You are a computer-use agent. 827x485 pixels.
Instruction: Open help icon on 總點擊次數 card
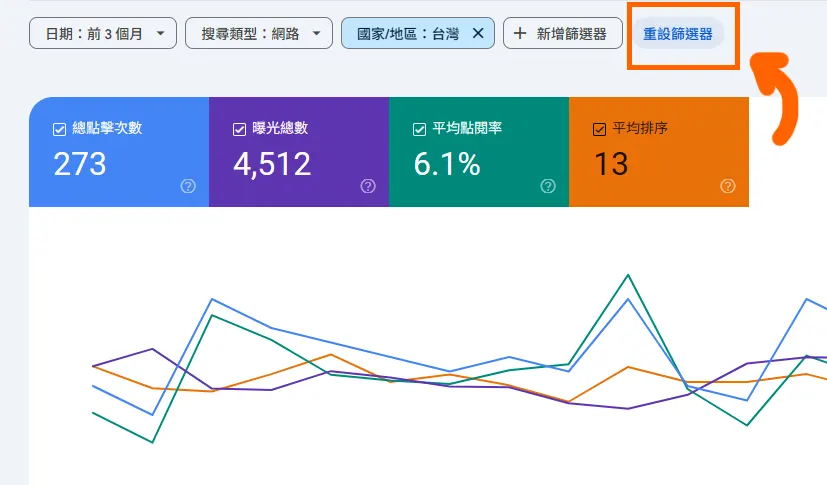click(x=188, y=186)
